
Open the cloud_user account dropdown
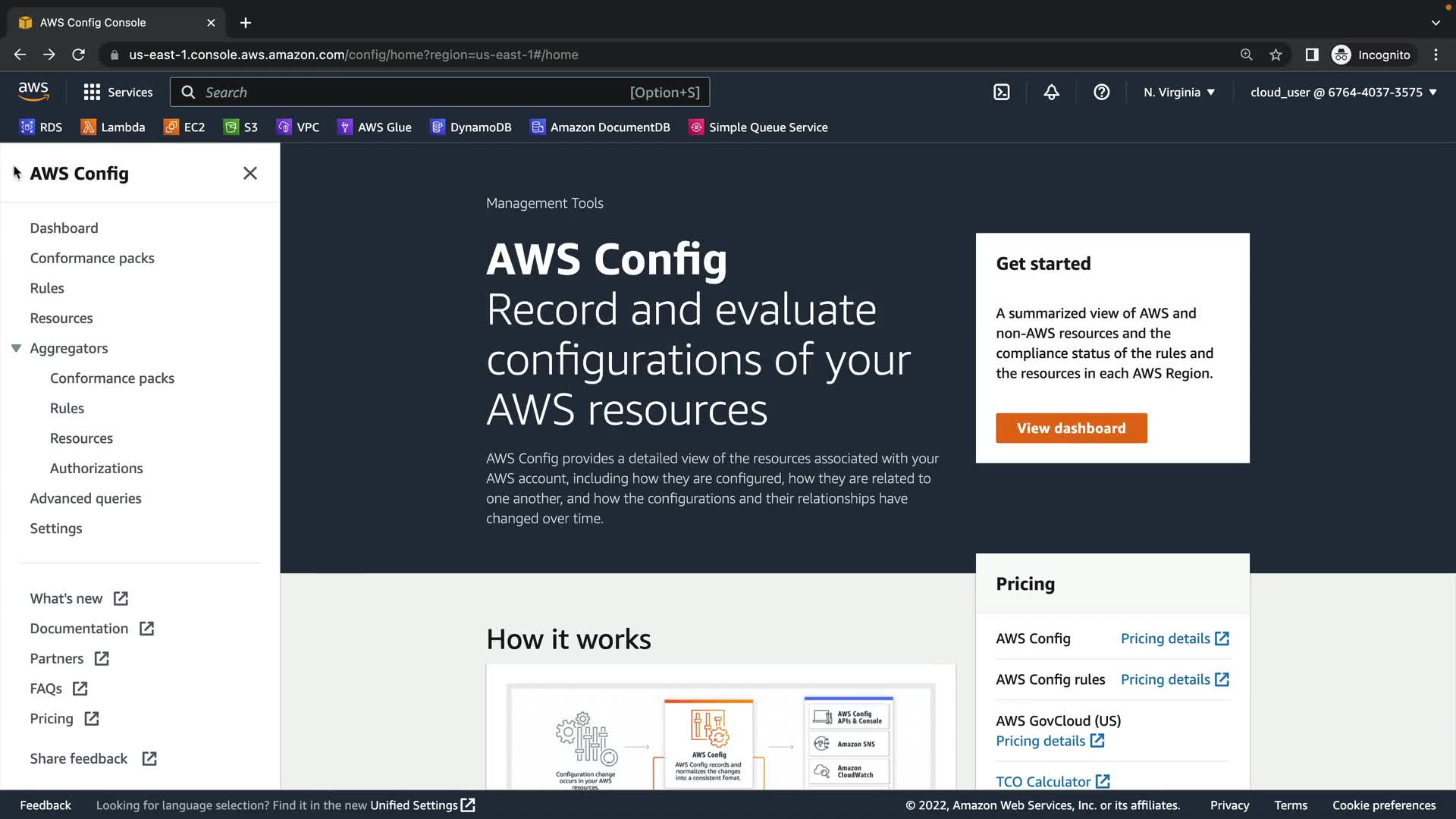tap(1343, 93)
